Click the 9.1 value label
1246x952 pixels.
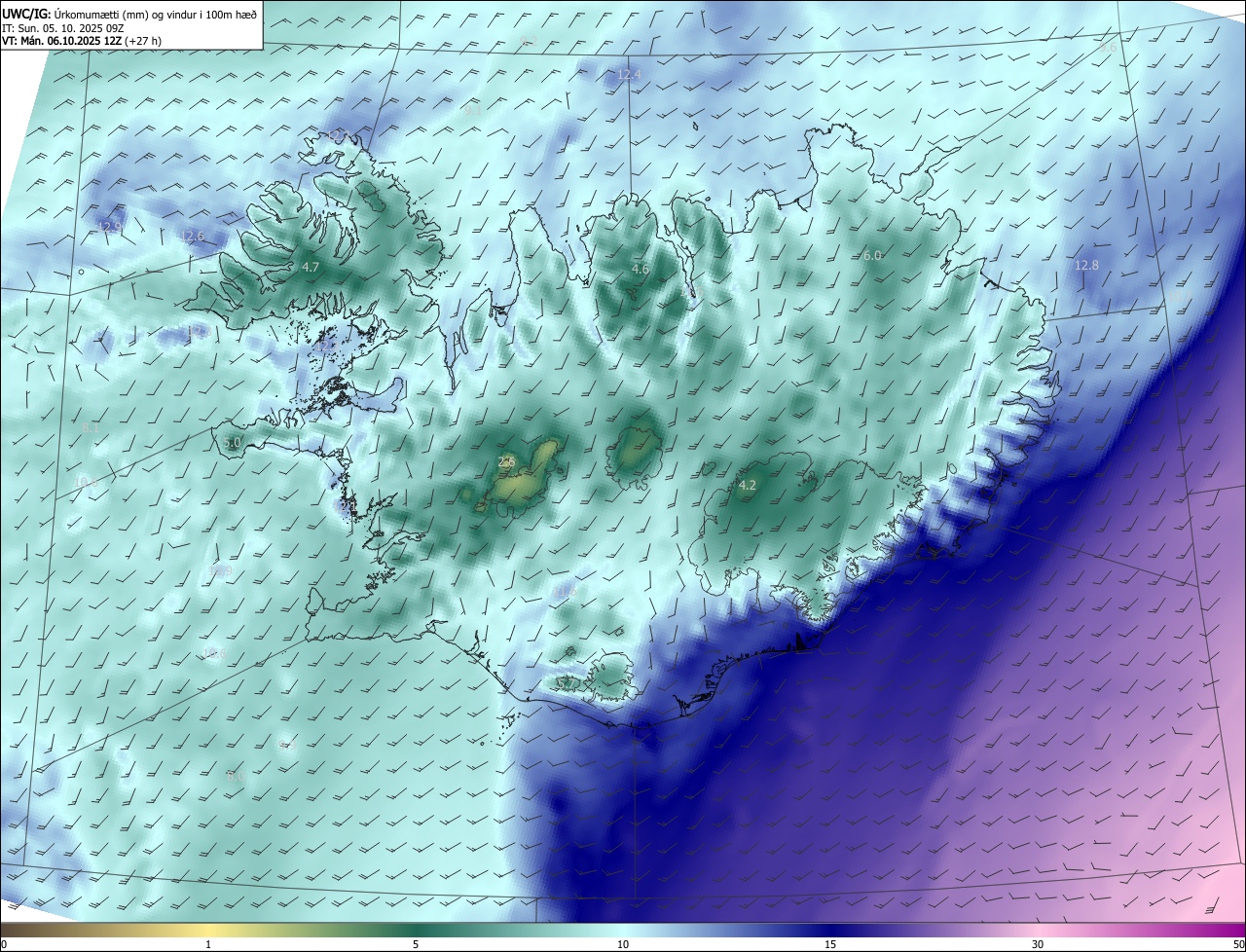click(x=474, y=111)
